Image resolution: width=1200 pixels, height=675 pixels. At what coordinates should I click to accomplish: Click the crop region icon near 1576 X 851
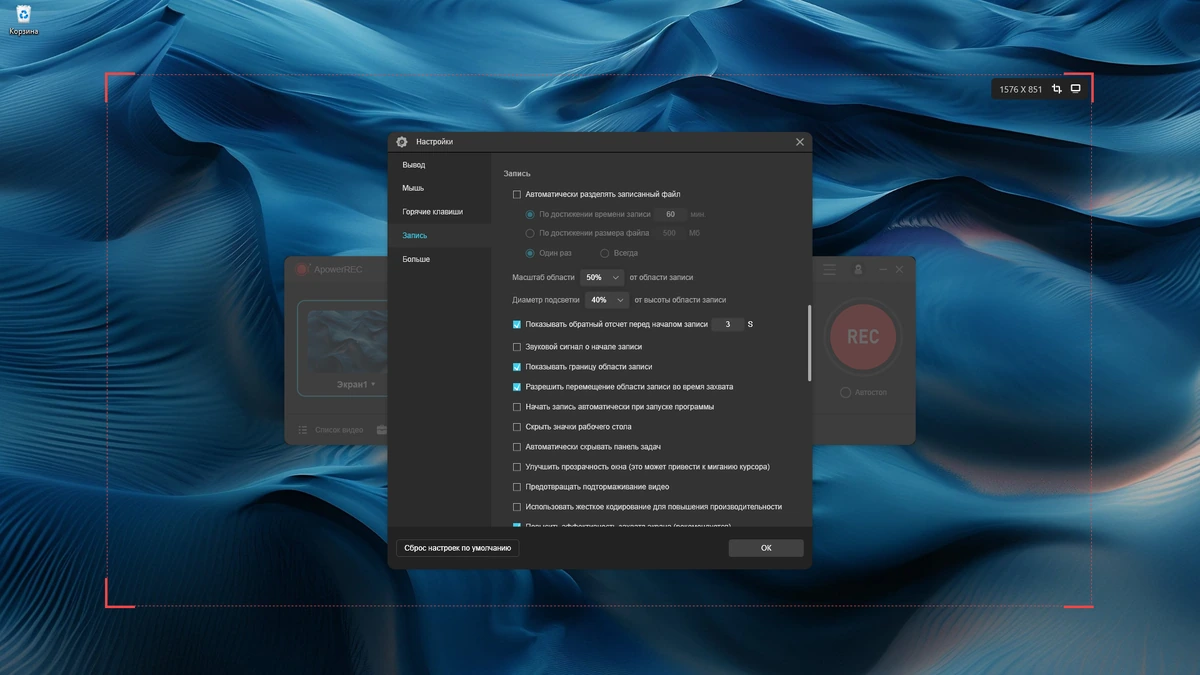click(1057, 89)
